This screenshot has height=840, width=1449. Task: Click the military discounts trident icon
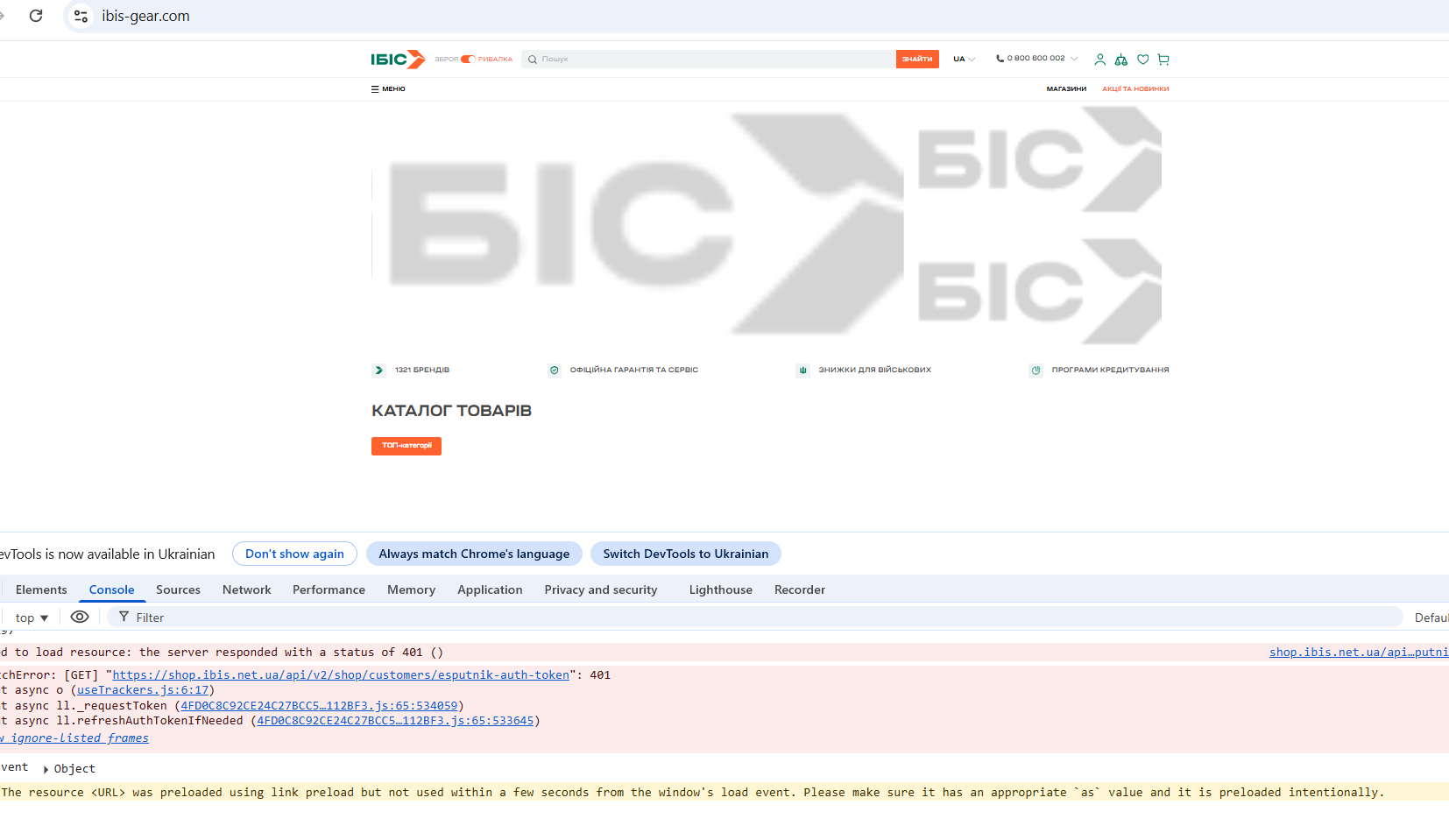coord(802,371)
